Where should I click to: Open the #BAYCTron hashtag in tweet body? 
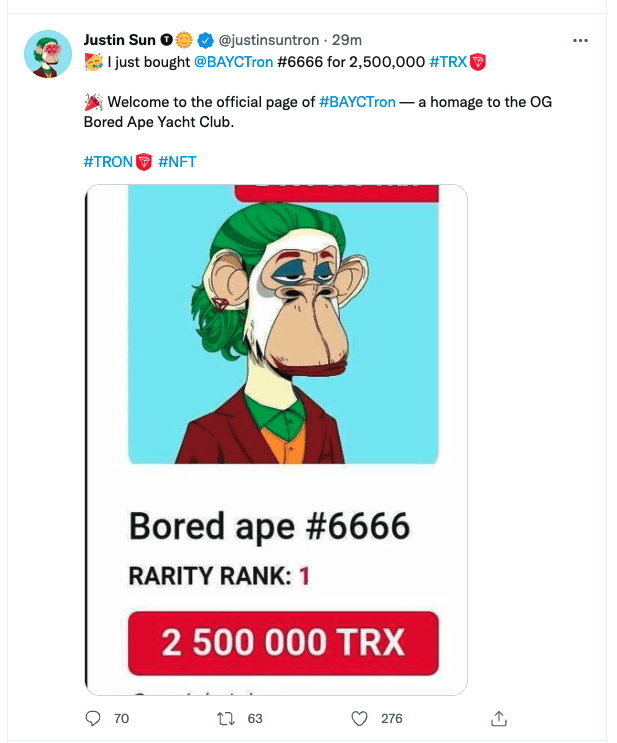click(x=358, y=102)
